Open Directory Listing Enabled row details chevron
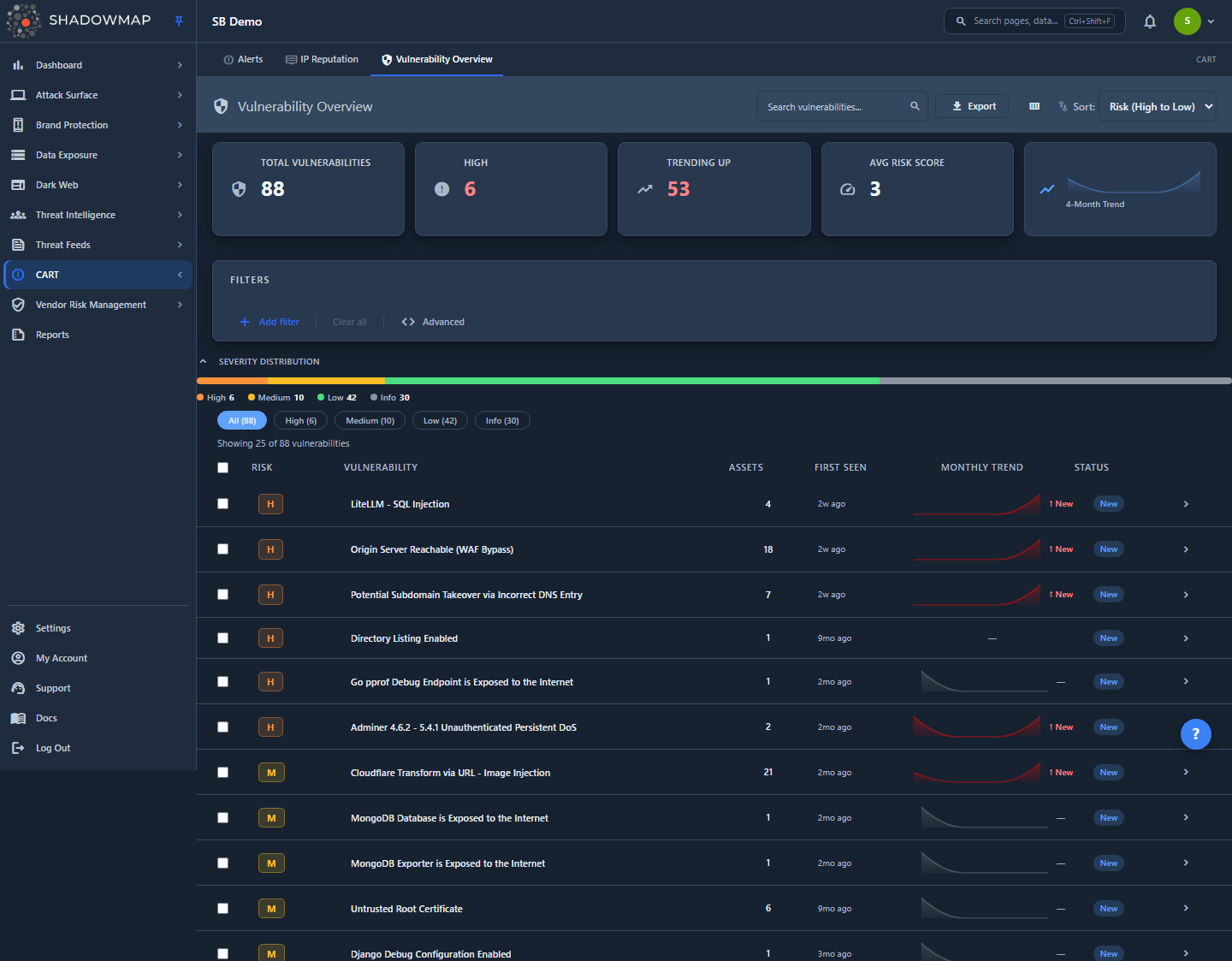The image size is (1232, 961). pyautogui.click(x=1186, y=638)
